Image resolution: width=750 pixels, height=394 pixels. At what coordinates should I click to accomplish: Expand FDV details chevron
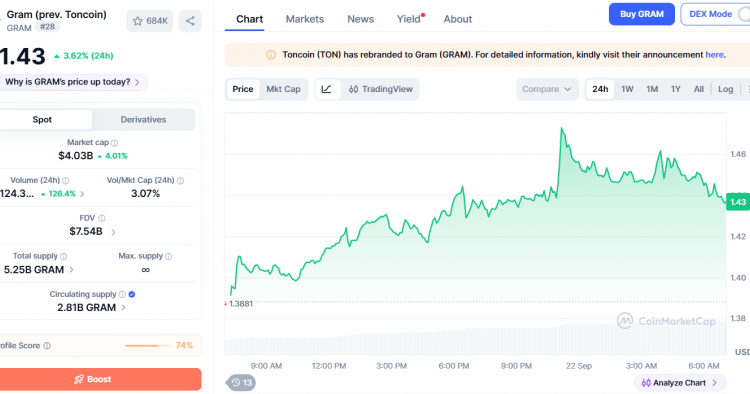[x=113, y=232]
